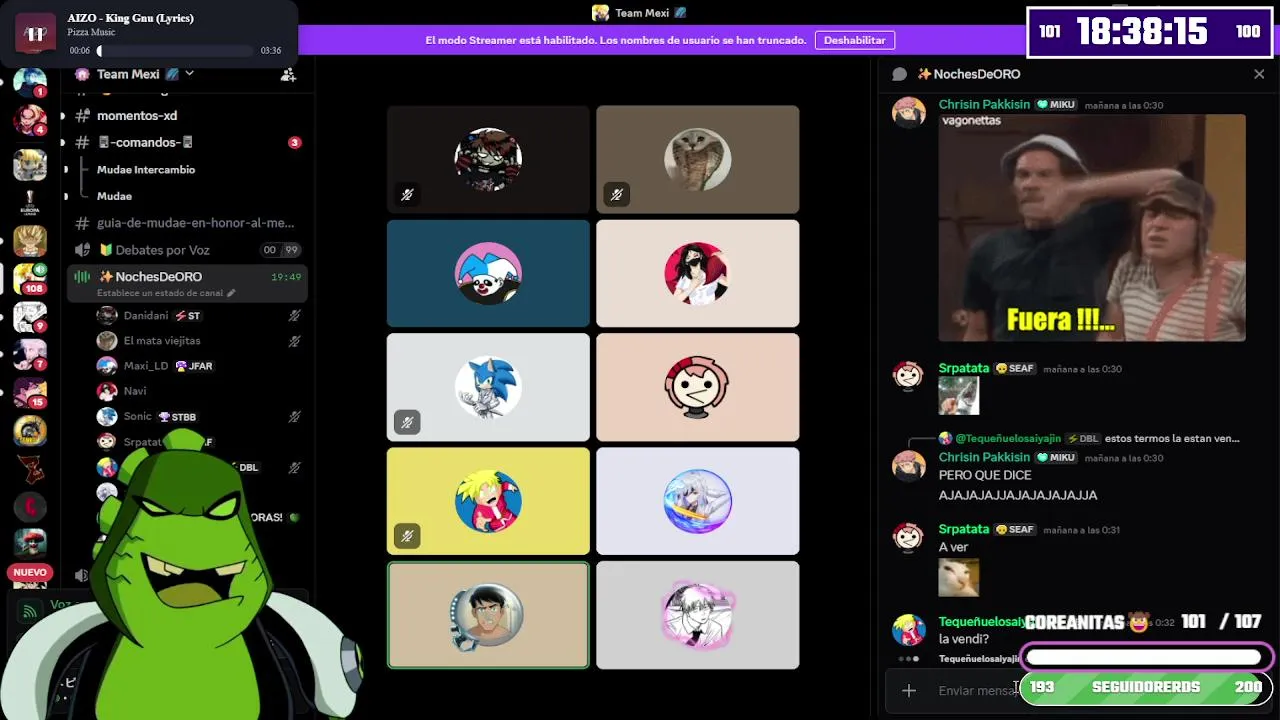The width and height of the screenshot is (1280, 720).
Task: Click hash icon of momentos-xd channel
Action: point(83,116)
